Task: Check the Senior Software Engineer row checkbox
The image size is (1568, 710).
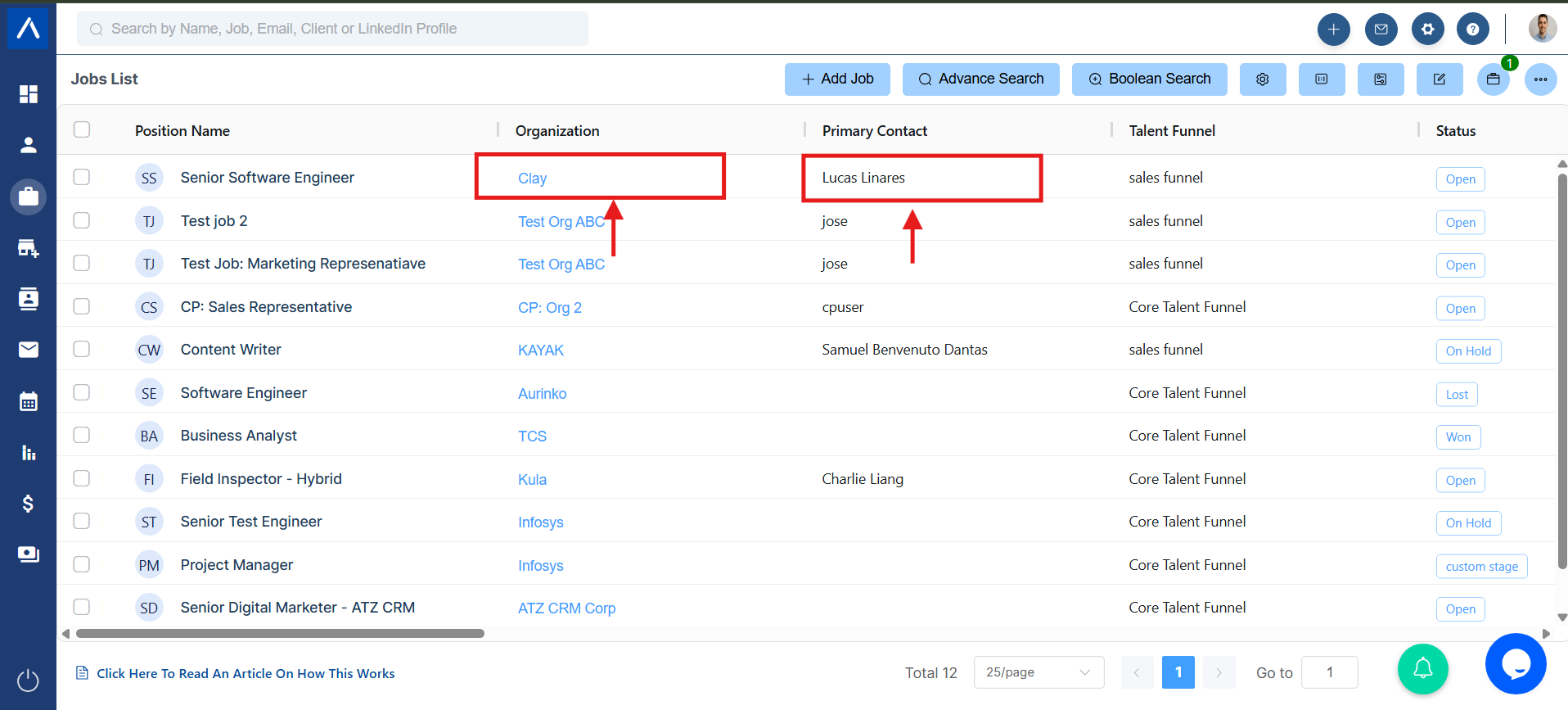Action: click(82, 177)
